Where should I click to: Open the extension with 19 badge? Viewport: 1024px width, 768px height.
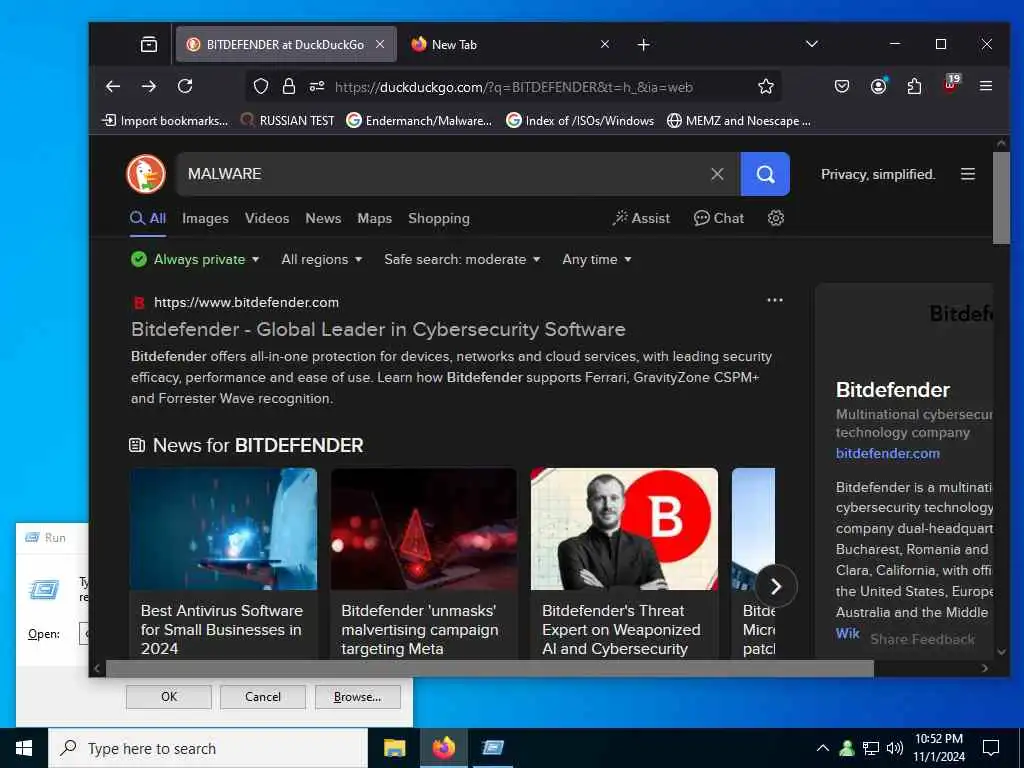click(x=951, y=85)
